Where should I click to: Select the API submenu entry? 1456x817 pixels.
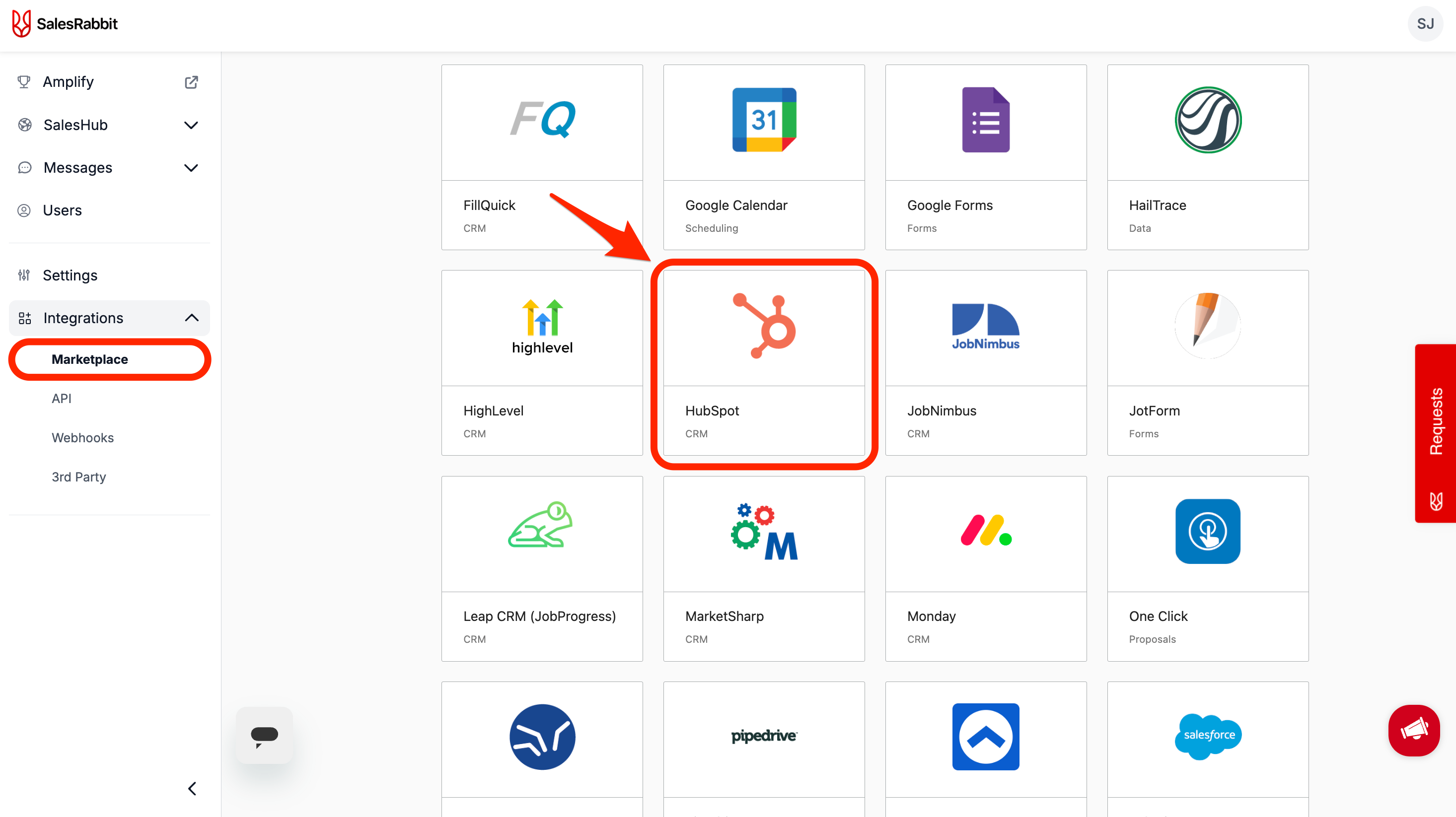61,399
